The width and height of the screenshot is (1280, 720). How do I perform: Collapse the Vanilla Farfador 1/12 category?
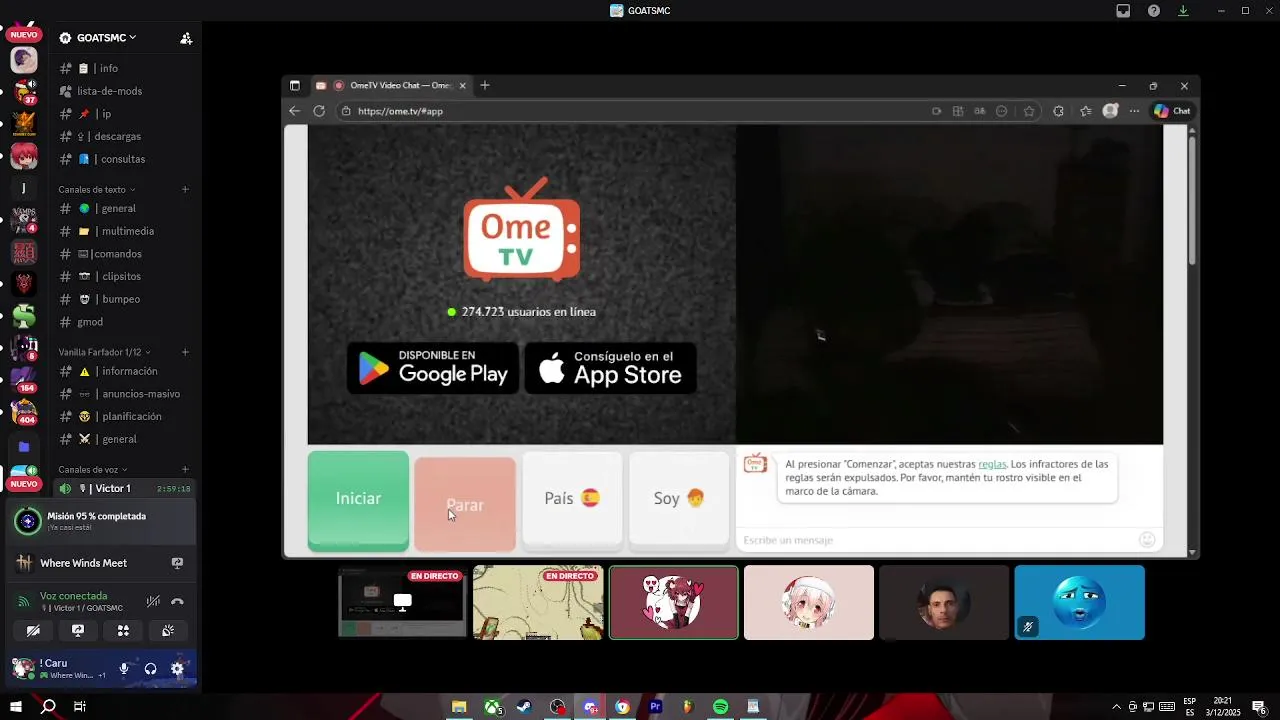104,352
